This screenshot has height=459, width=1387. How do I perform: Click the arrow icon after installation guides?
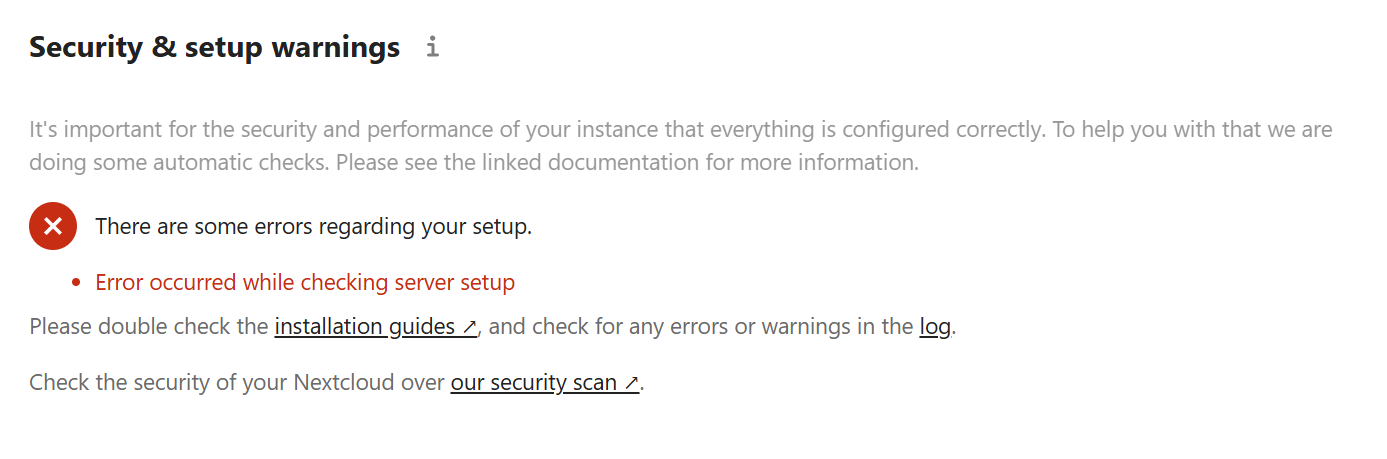(470, 327)
